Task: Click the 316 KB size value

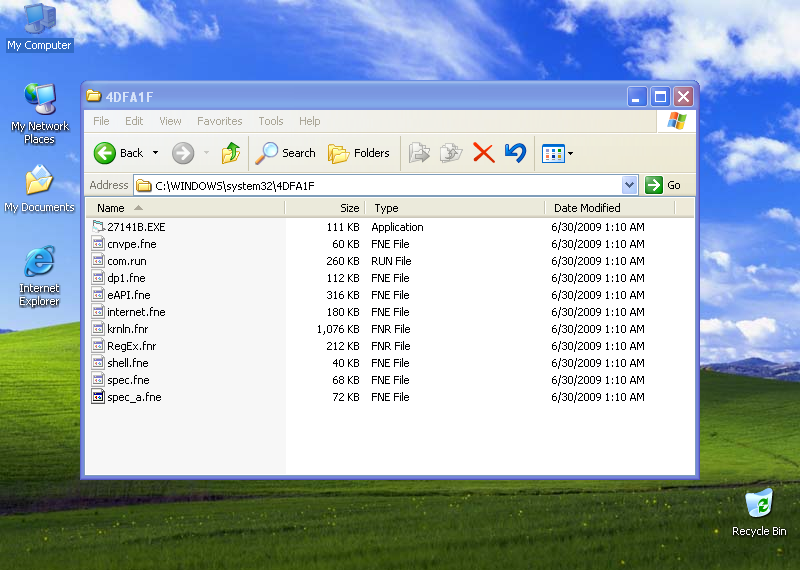Action: click(343, 295)
